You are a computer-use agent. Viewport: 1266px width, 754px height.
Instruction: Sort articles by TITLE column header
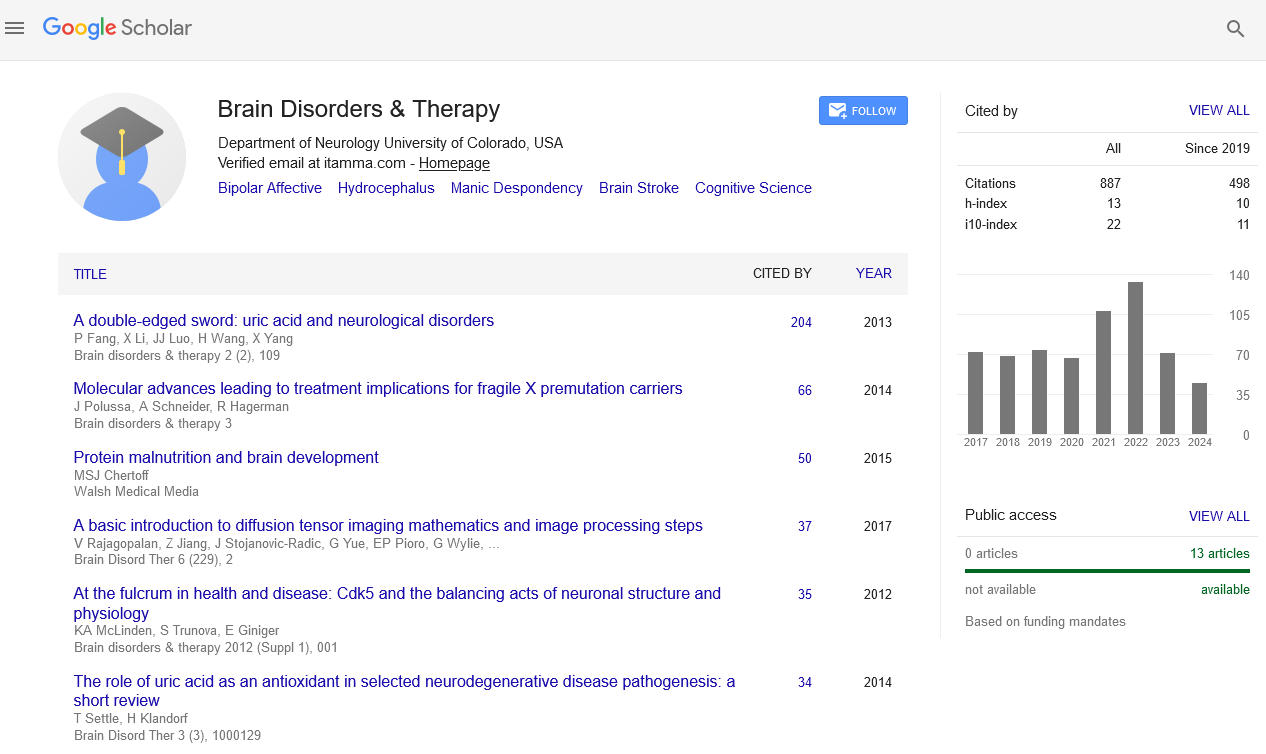(90, 274)
